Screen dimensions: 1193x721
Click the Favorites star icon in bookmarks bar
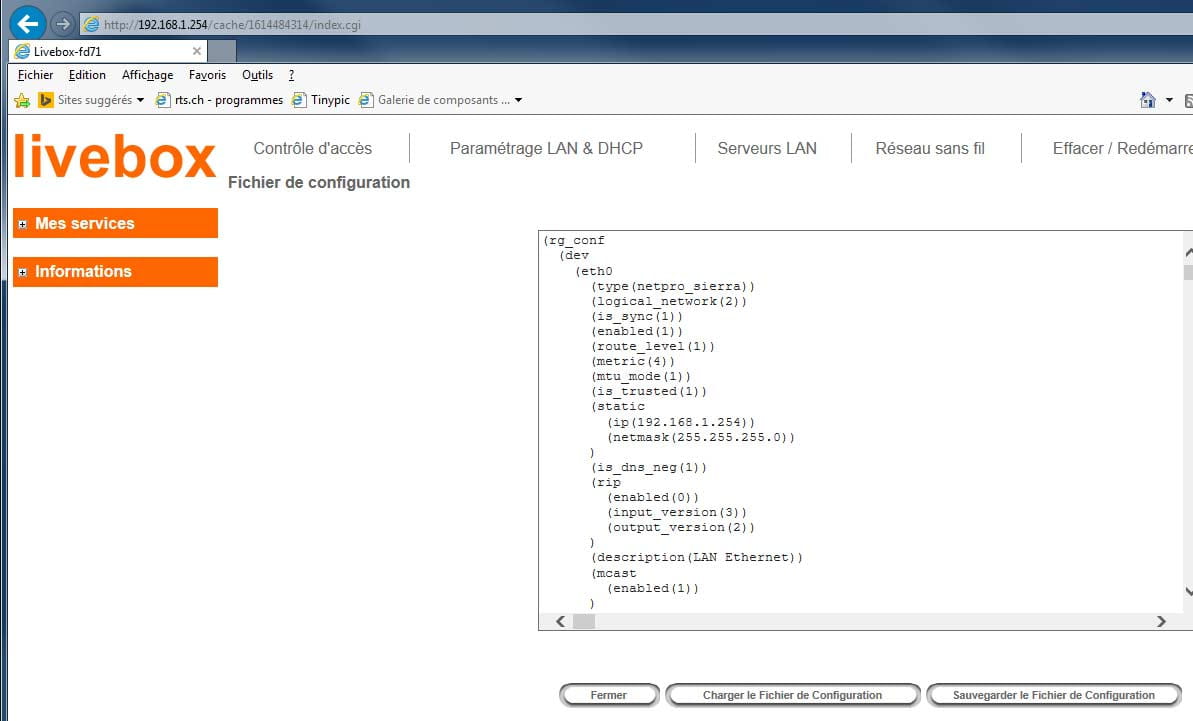(x=22, y=100)
